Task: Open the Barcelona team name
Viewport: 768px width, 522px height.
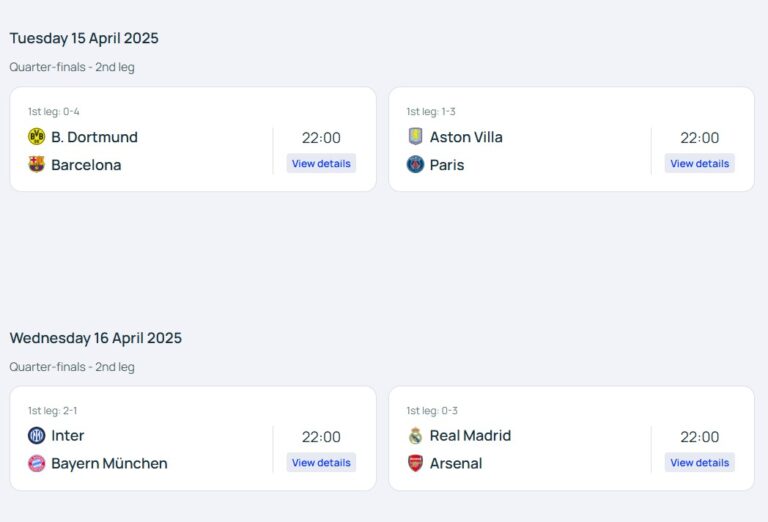Action: (86, 165)
